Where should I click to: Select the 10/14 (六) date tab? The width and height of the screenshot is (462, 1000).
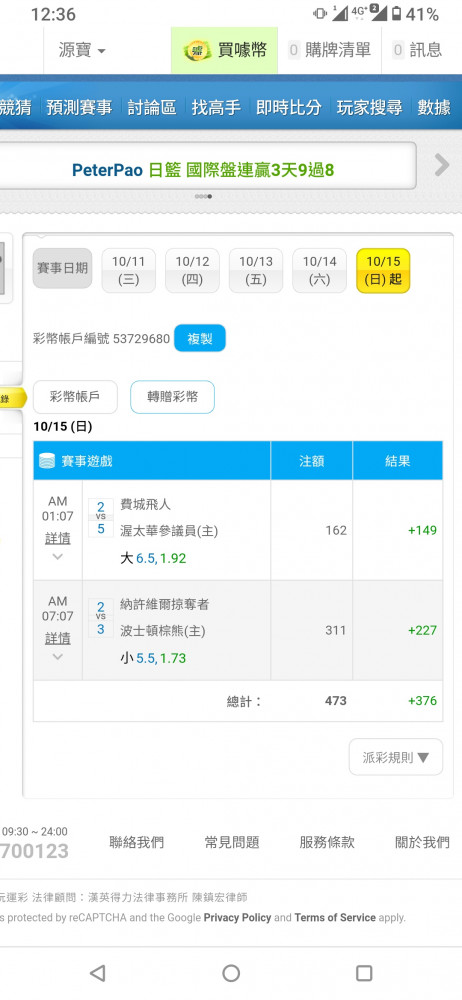(319, 270)
